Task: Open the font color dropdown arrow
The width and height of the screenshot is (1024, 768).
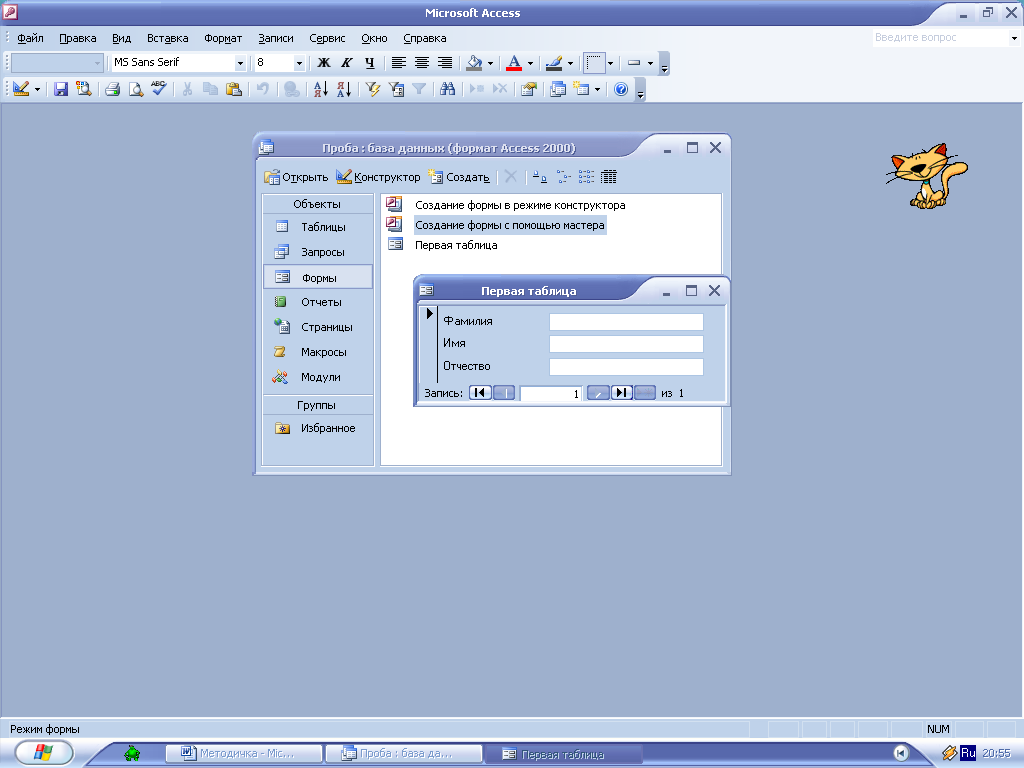Action: point(530,63)
